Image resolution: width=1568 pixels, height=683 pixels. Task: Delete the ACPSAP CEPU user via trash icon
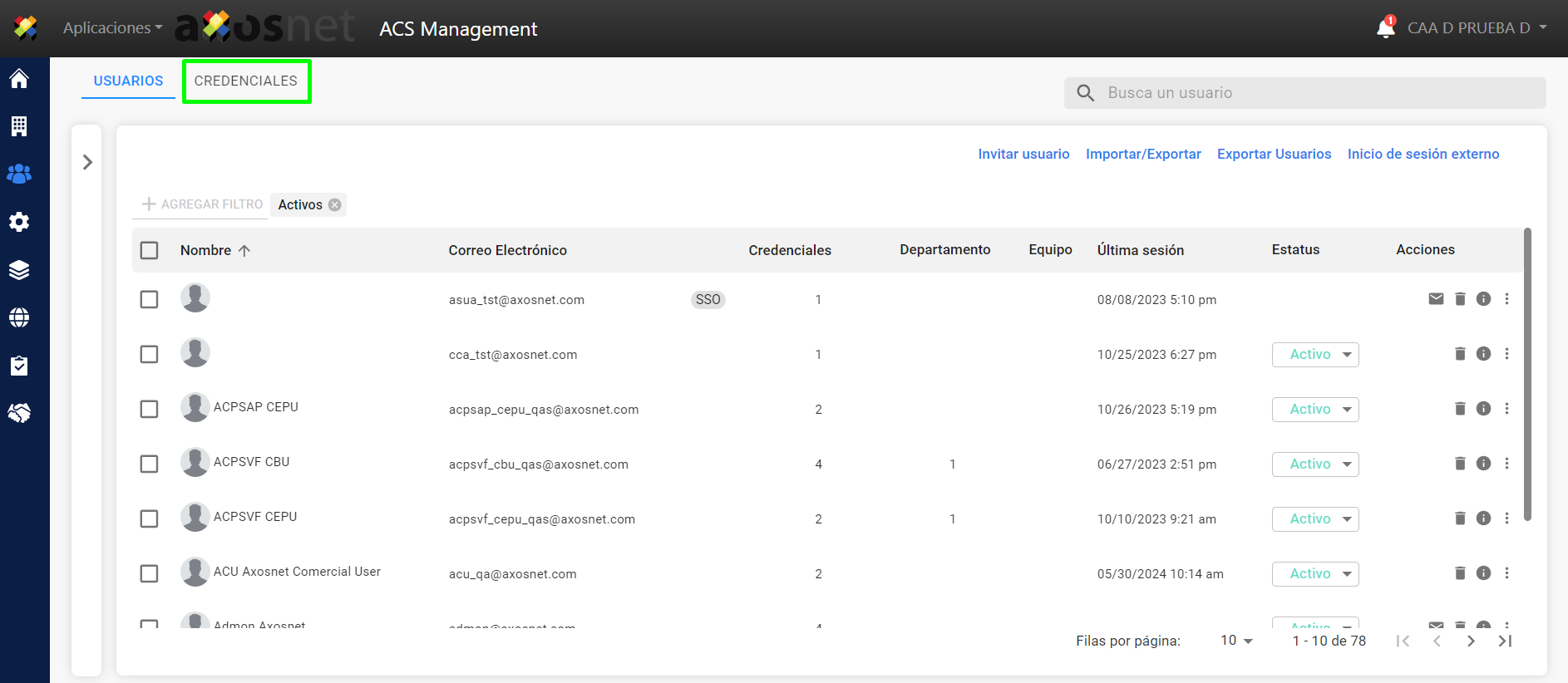(1460, 409)
